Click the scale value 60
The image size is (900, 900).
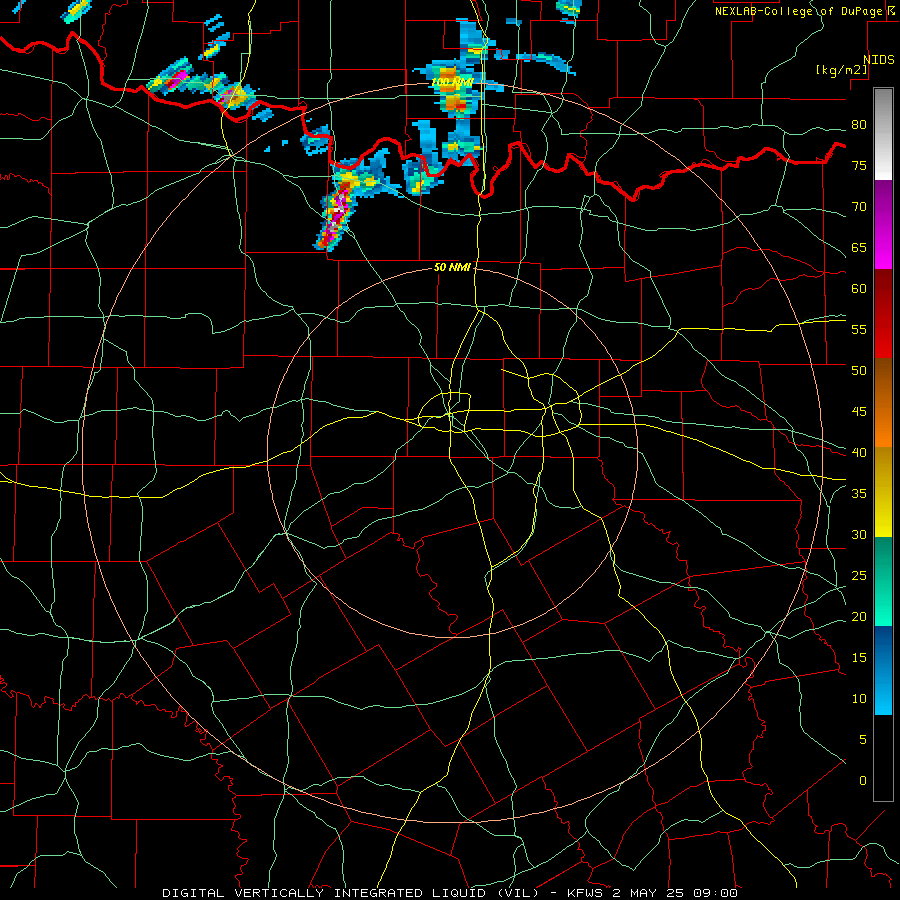(x=859, y=288)
